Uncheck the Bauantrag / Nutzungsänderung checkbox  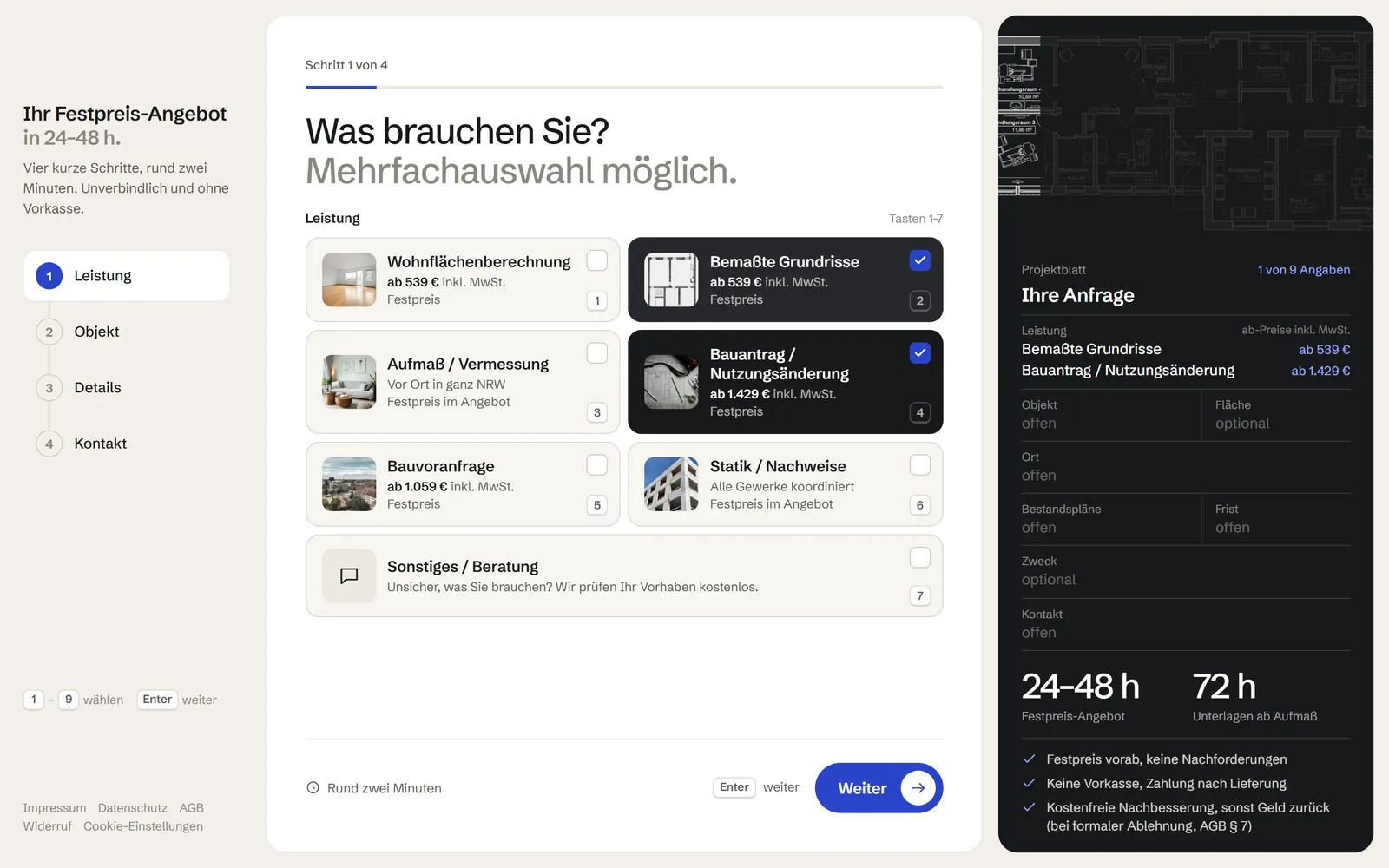[920, 353]
